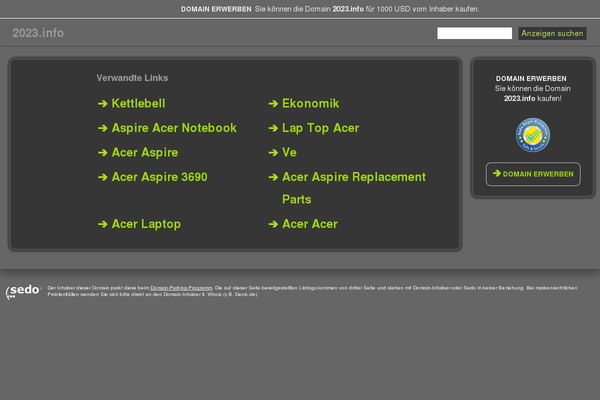This screenshot has height=400, width=600.
Task: Click the Verwandte Links heading
Action: [132, 78]
